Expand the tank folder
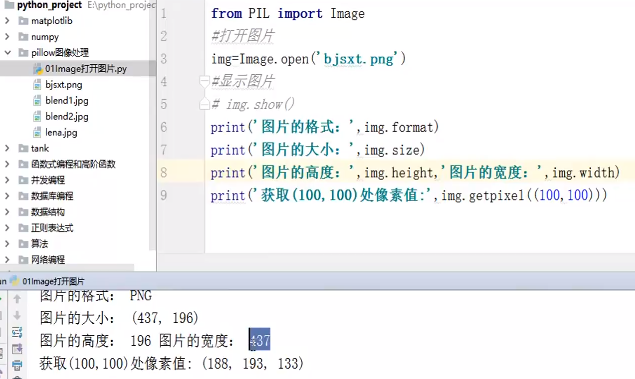Viewport: 635px width, 379px height. click(7, 148)
